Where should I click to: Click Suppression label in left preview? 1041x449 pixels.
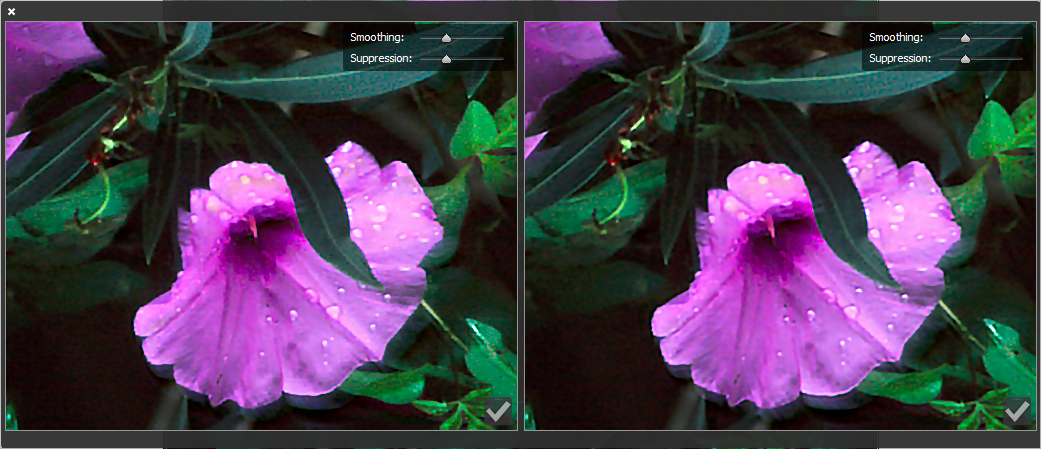pos(380,58)
